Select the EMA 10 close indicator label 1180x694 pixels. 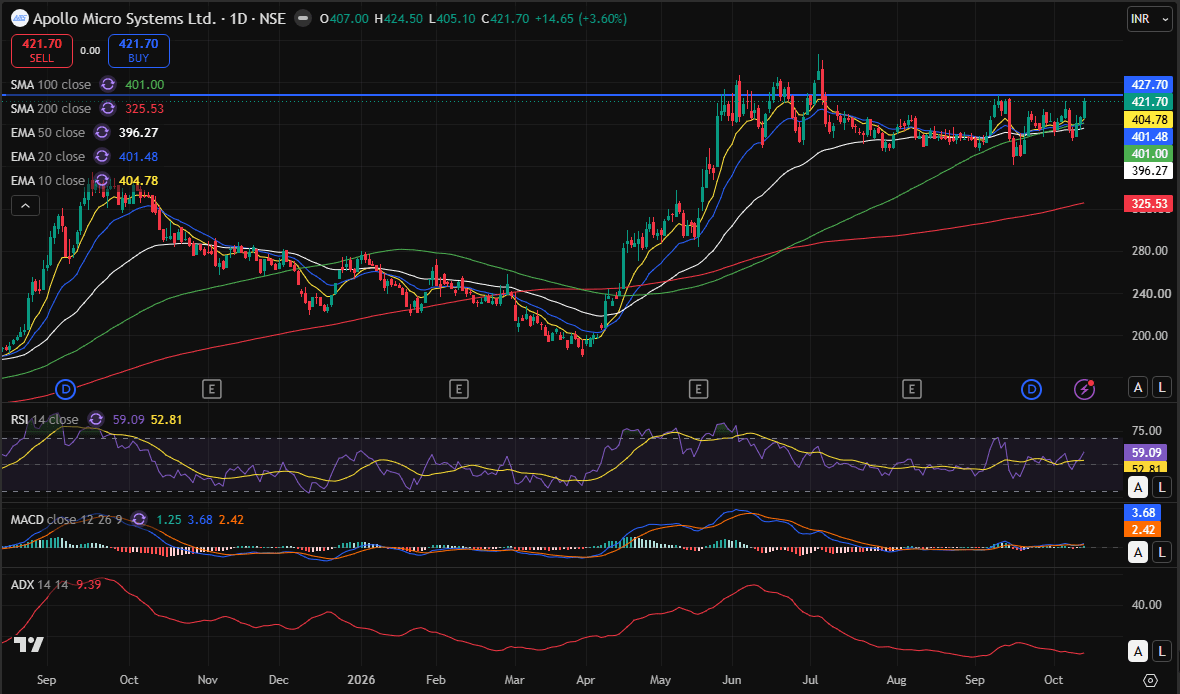47,181
